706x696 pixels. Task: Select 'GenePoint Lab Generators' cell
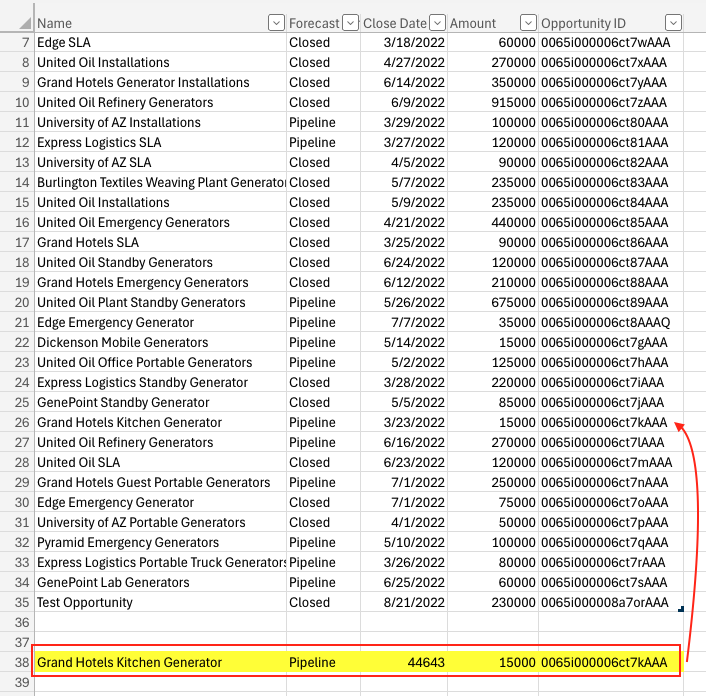point(160,582)
